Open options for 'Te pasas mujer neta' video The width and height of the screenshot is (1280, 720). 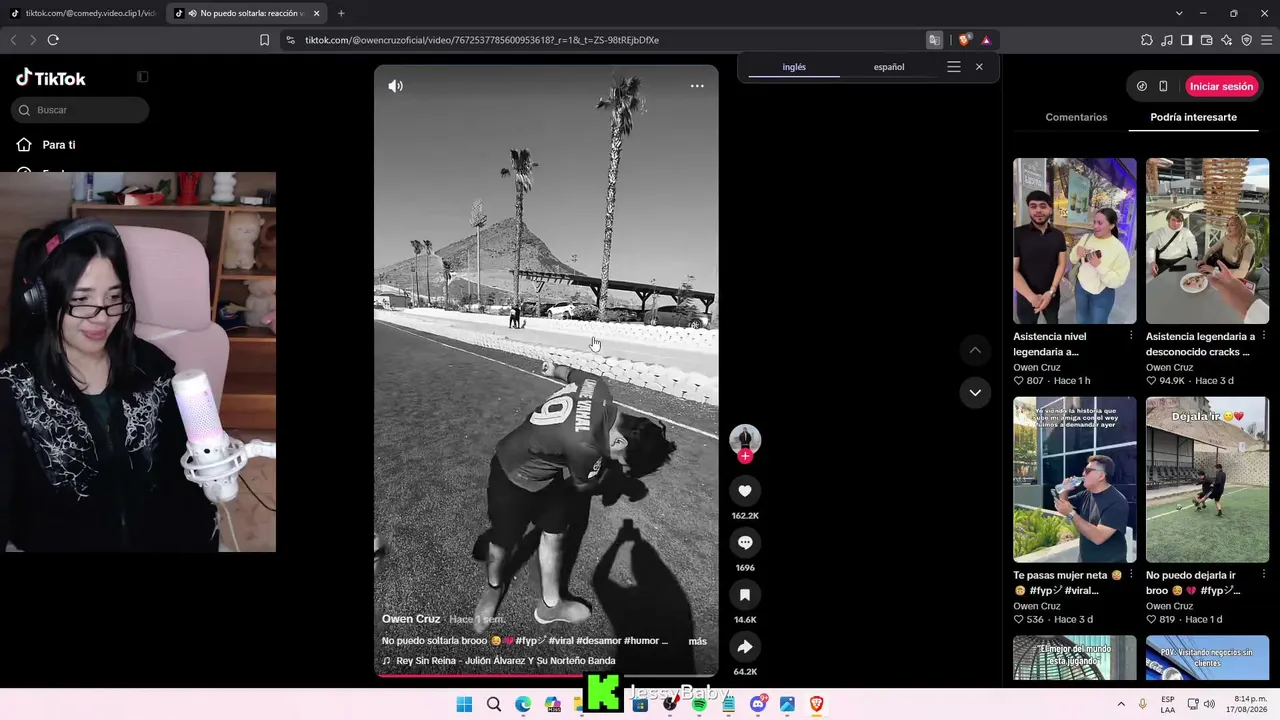coord(1131,575)
